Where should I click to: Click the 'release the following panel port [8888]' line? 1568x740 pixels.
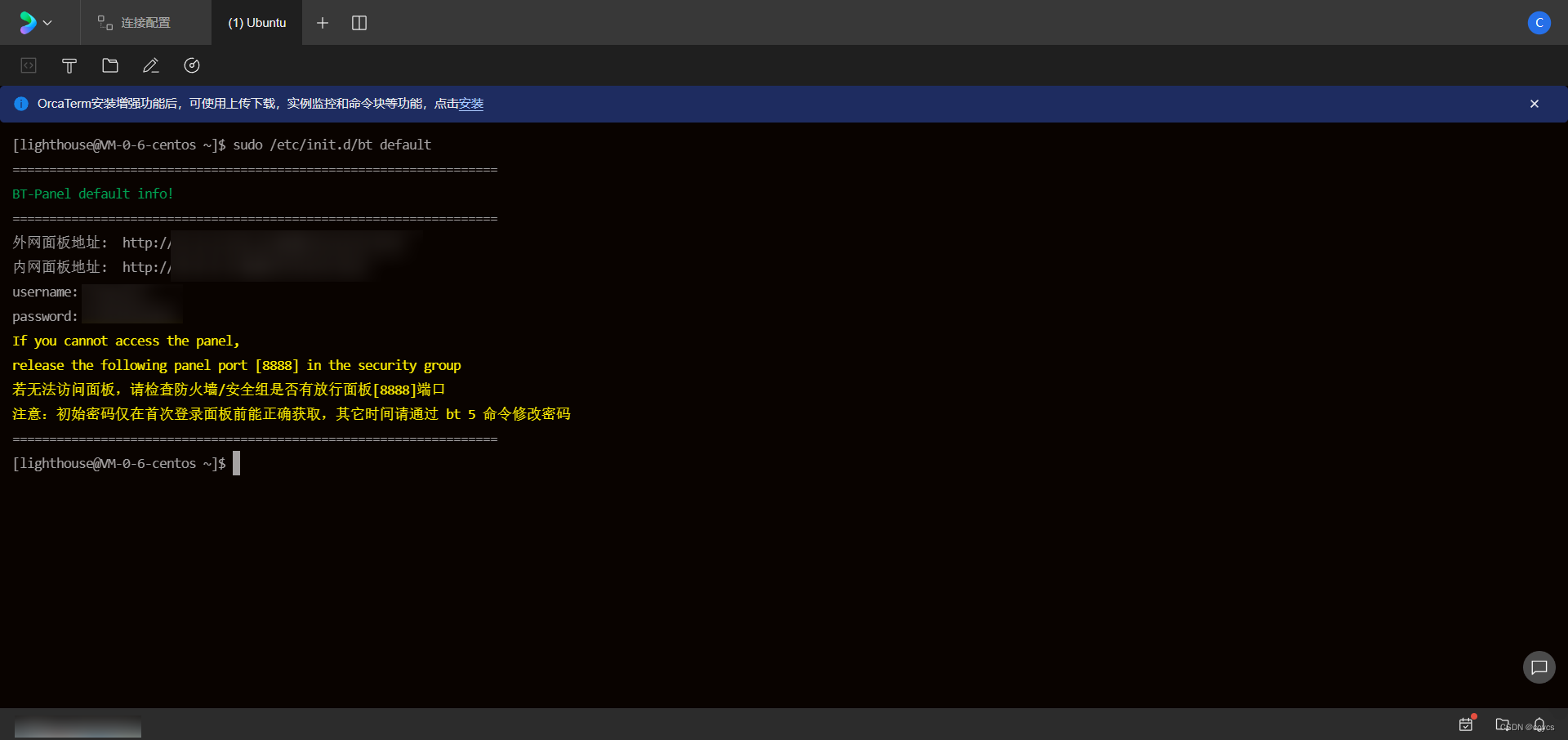point(237,365)
